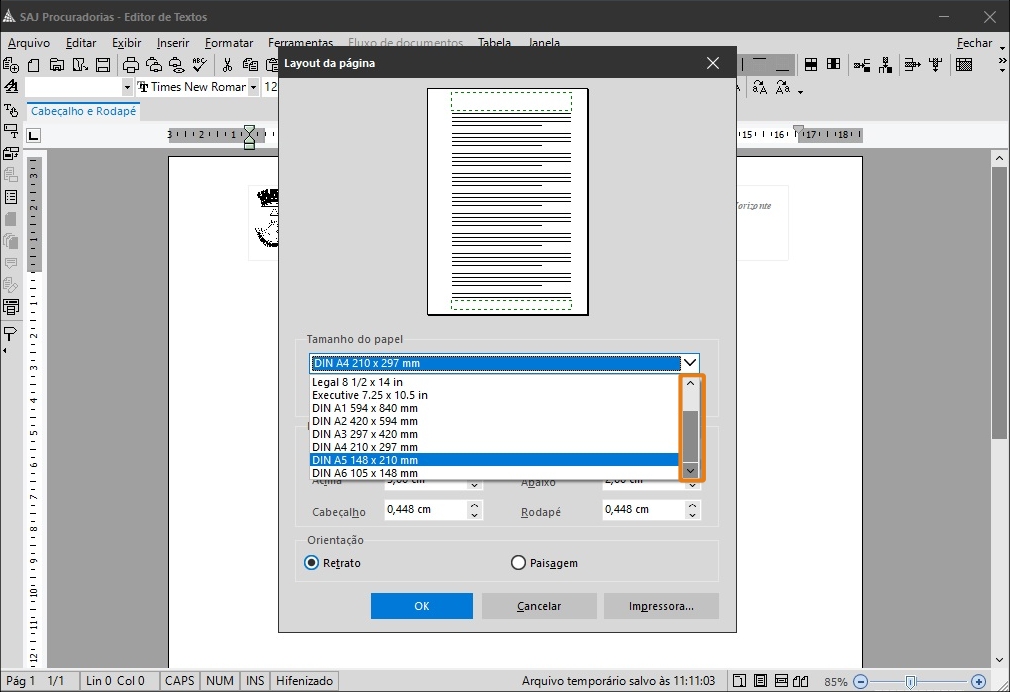
Task: Open the Arquivo menu
Action: (29, 43)
